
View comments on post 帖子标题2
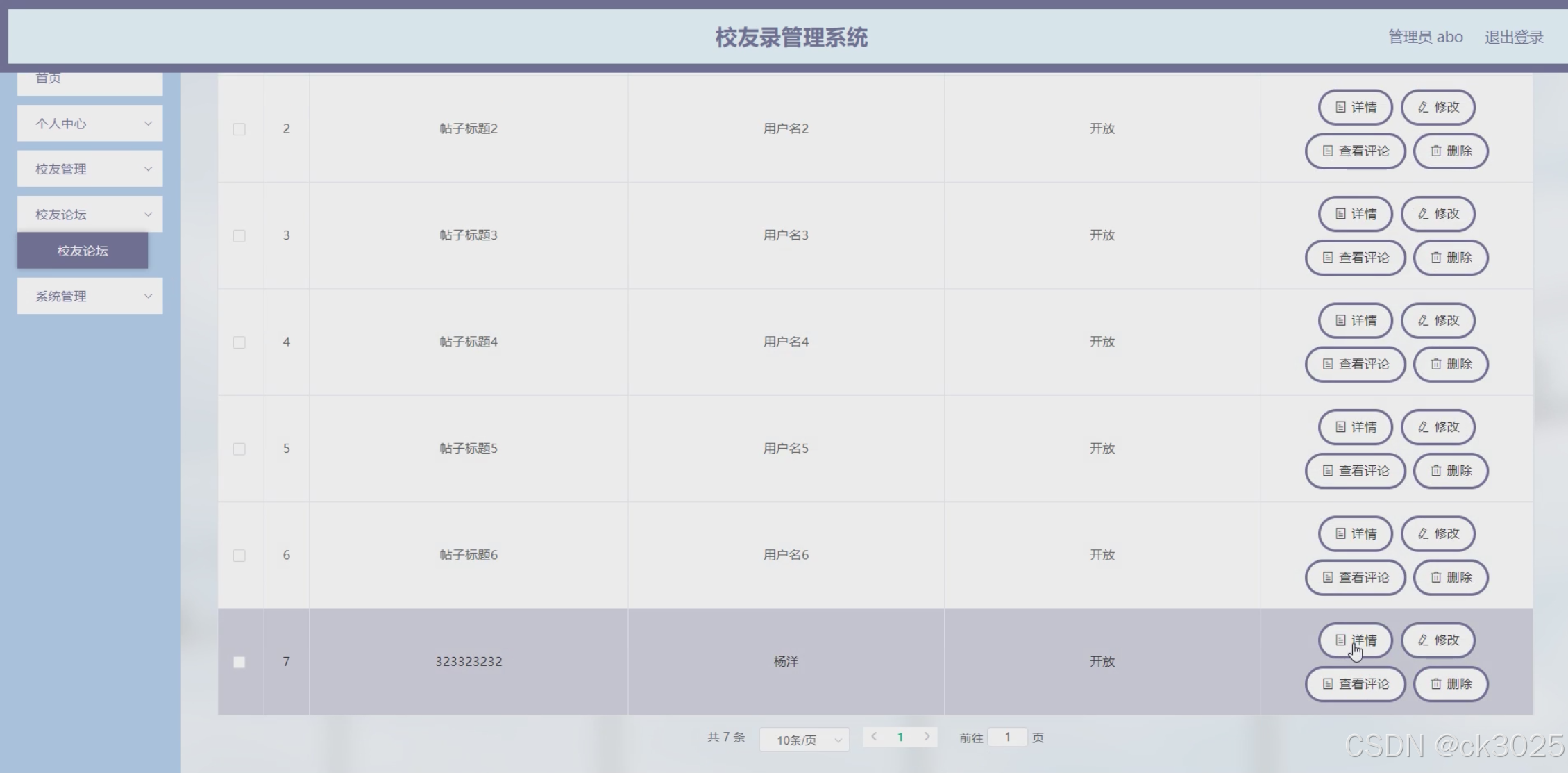pyautogui.click(x=1355, y=151)
